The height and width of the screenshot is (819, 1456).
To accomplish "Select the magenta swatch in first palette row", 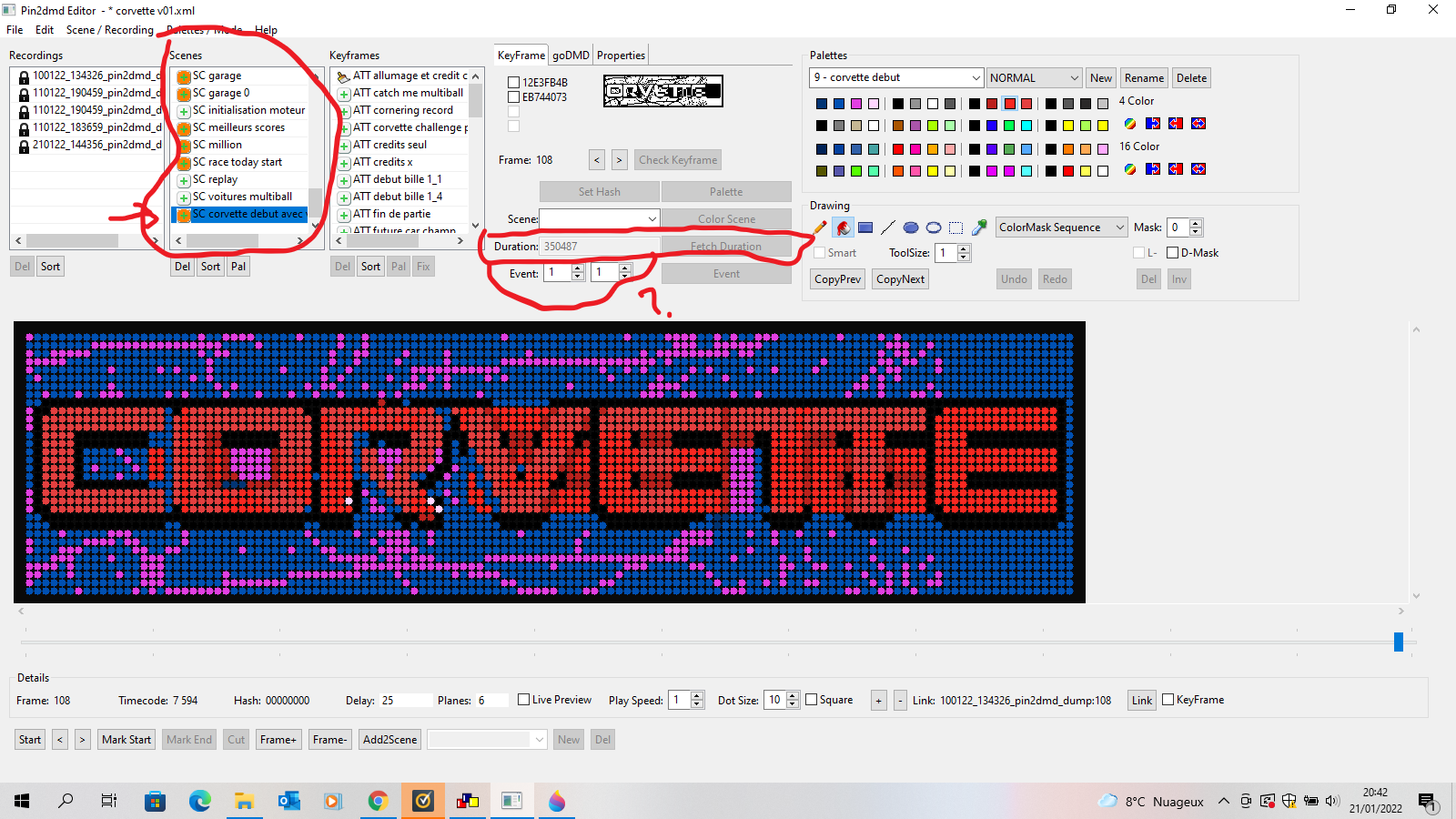I will pyautogui.click(x=856, y=104).
